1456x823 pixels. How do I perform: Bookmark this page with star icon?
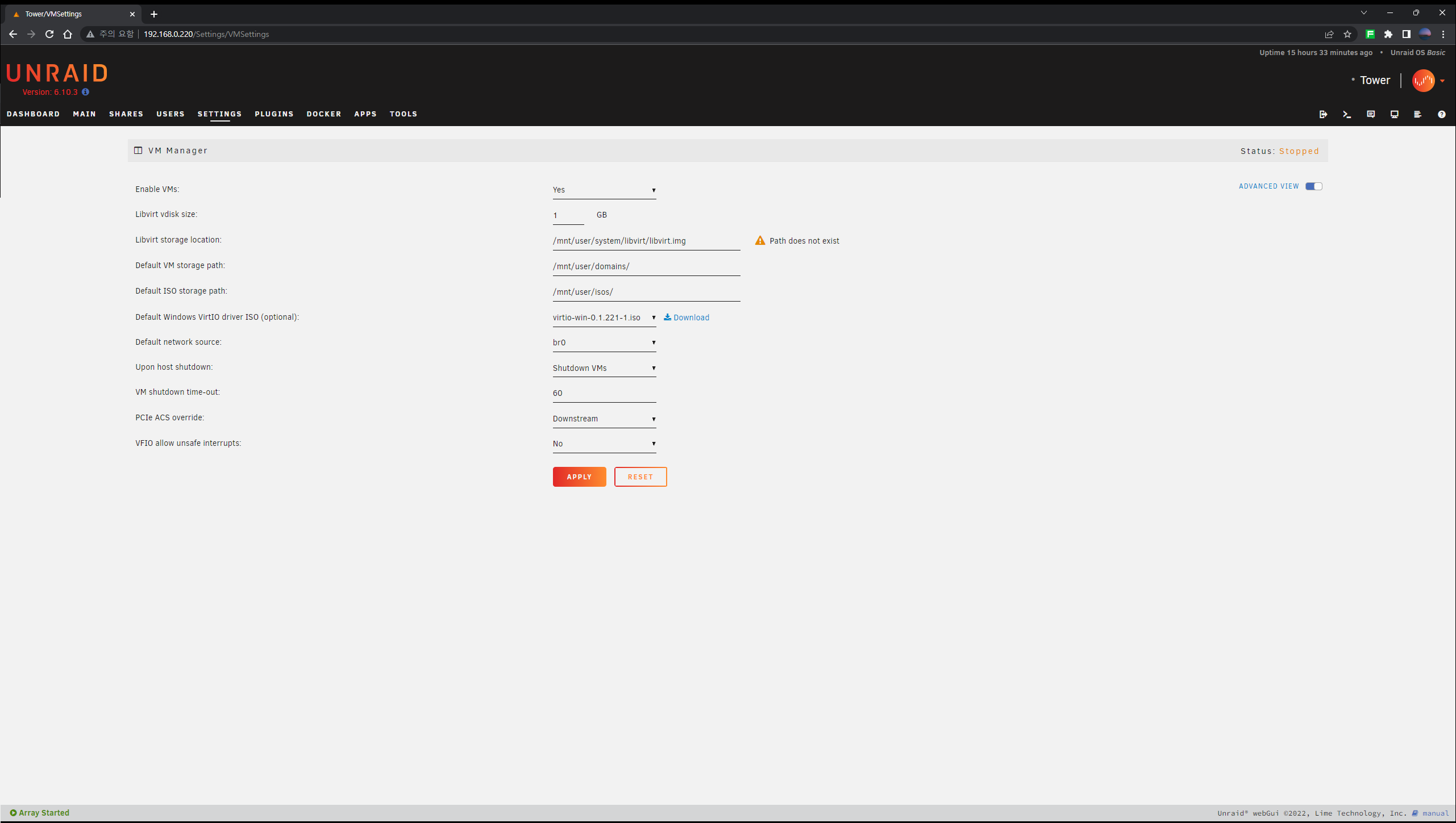(x=1347, y=34)
